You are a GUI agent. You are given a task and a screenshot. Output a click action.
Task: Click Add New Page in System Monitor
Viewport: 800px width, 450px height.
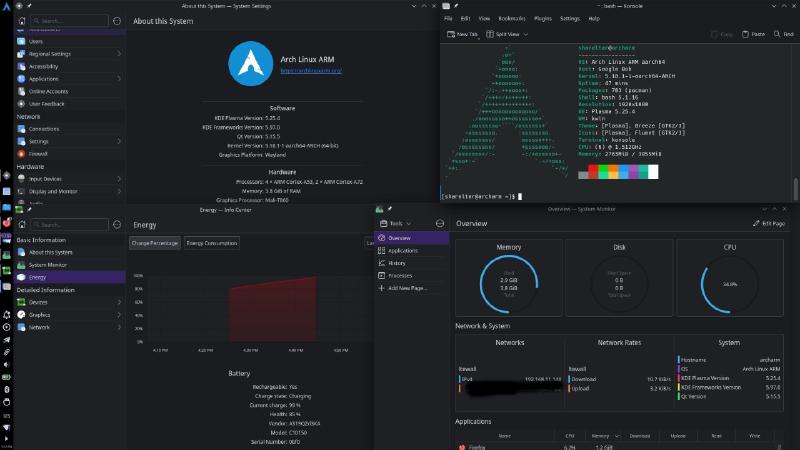pyautogui.click(x=412, y=288)
